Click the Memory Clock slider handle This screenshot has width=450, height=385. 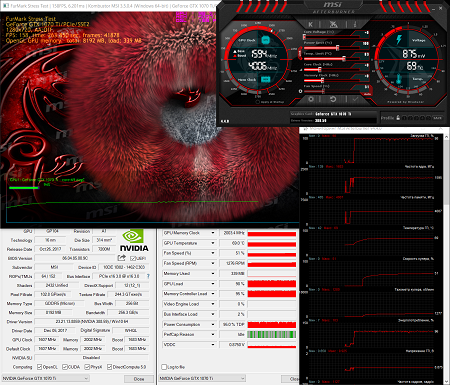322,80
